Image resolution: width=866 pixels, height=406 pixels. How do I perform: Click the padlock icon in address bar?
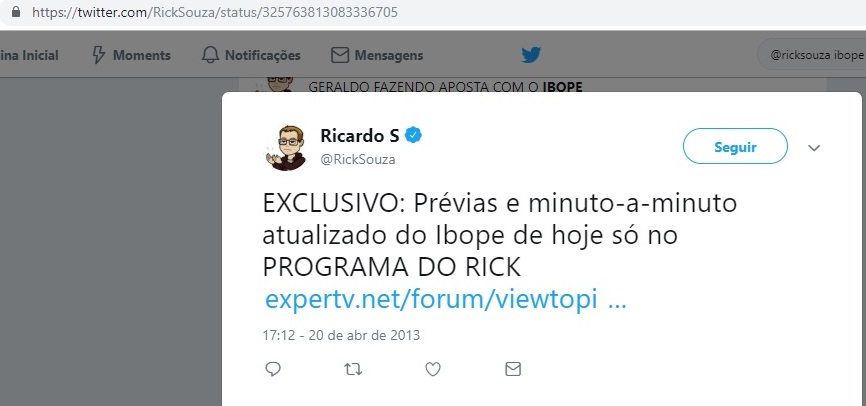tap(16, 12)
